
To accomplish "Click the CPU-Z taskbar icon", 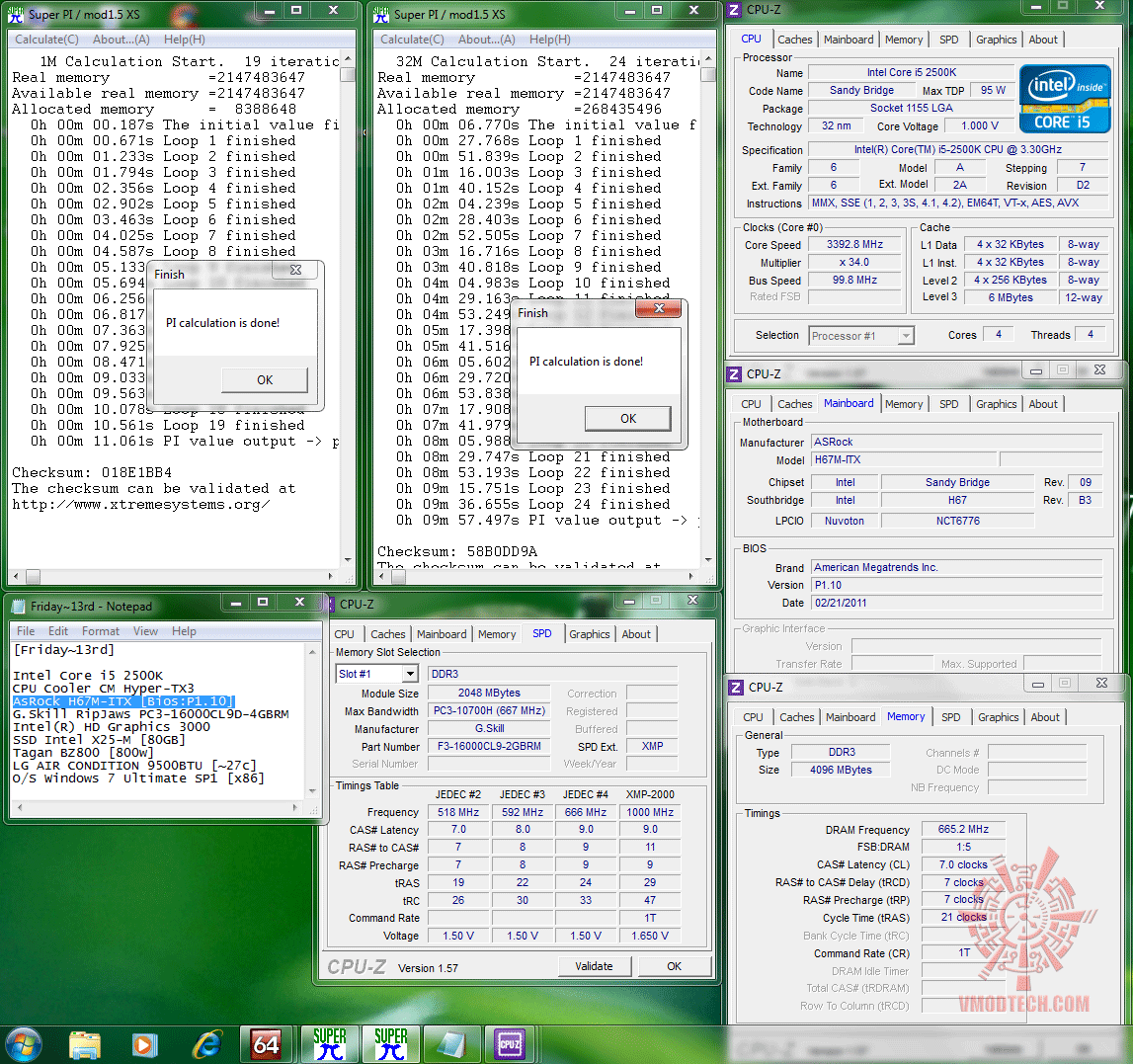I will click(511, 1043).
